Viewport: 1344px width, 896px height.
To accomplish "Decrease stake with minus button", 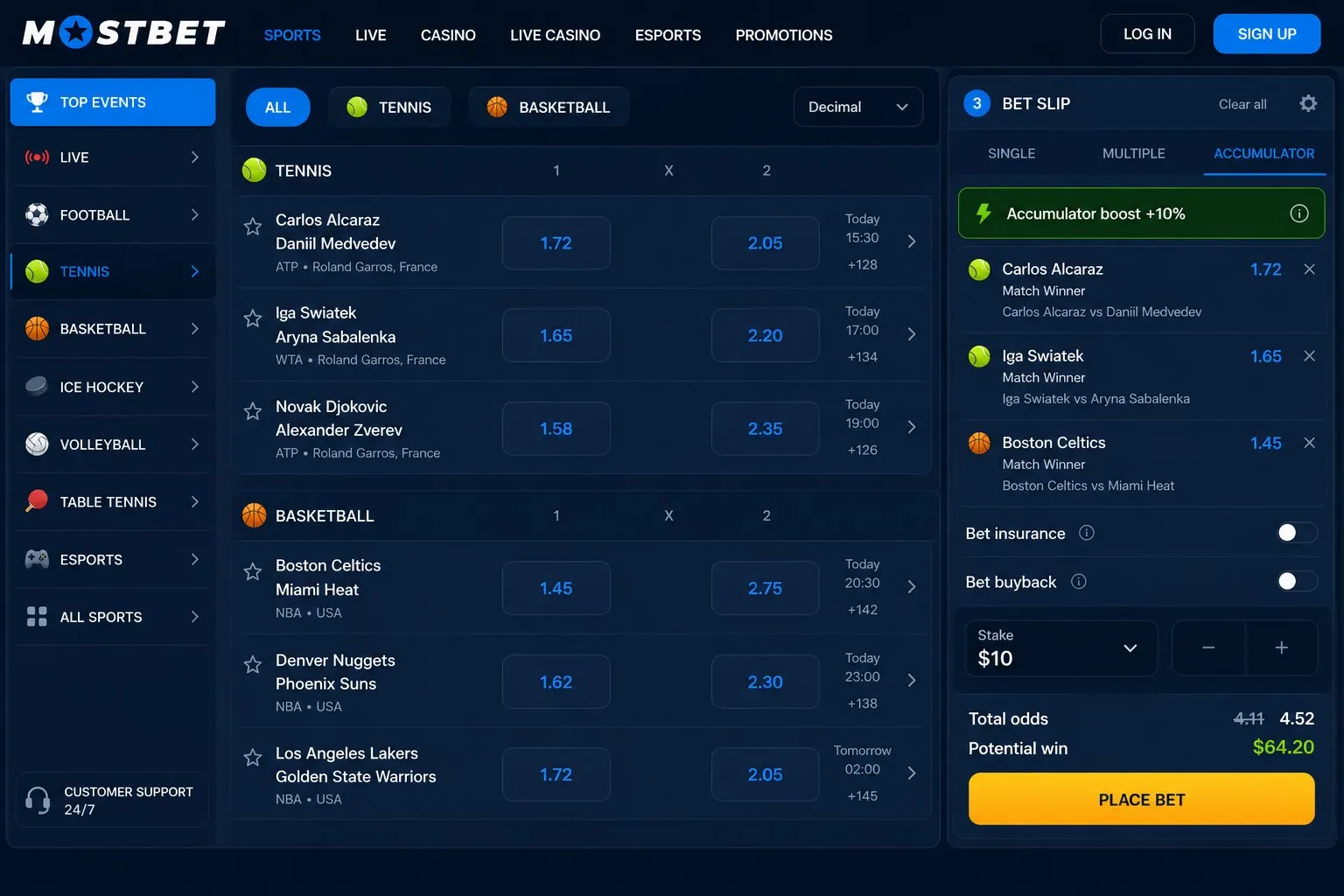I will [x=1208, y=647].
